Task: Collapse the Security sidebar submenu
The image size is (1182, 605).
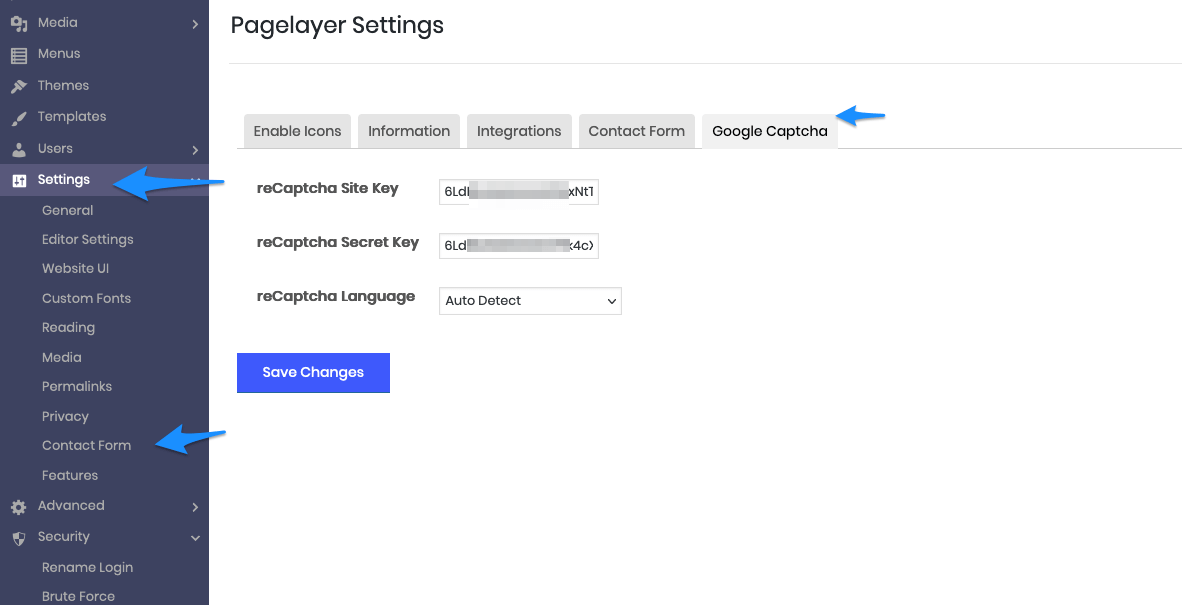Action: coord(196,538)
